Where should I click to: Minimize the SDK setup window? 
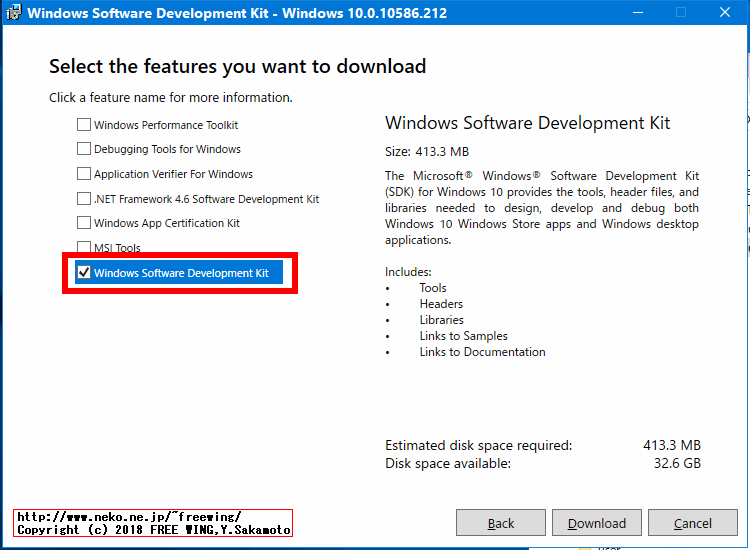pyautogui.click(x=638, y=12)
